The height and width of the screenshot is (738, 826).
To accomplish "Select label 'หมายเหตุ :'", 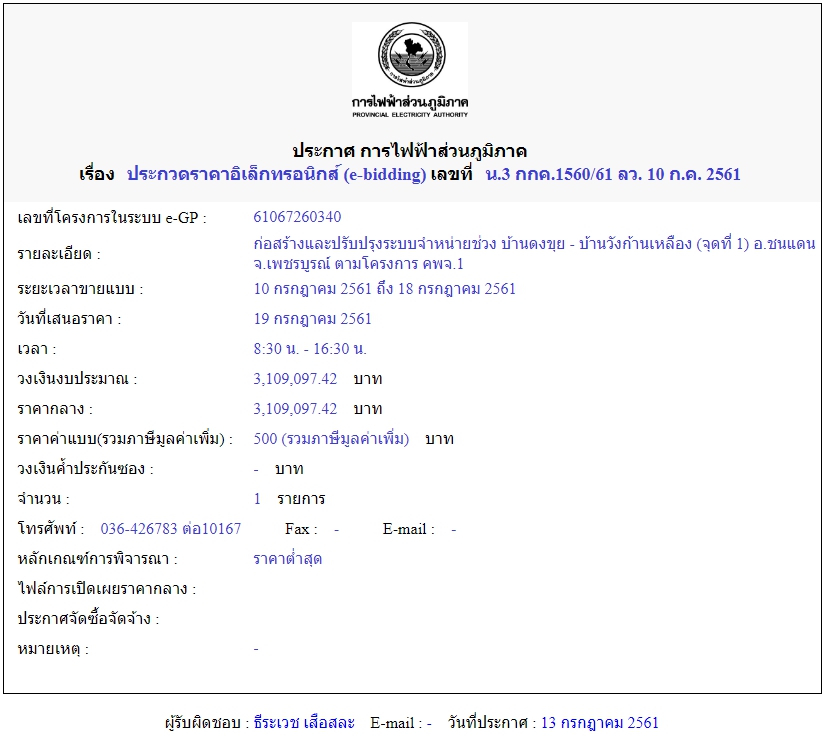I will 53,649.
